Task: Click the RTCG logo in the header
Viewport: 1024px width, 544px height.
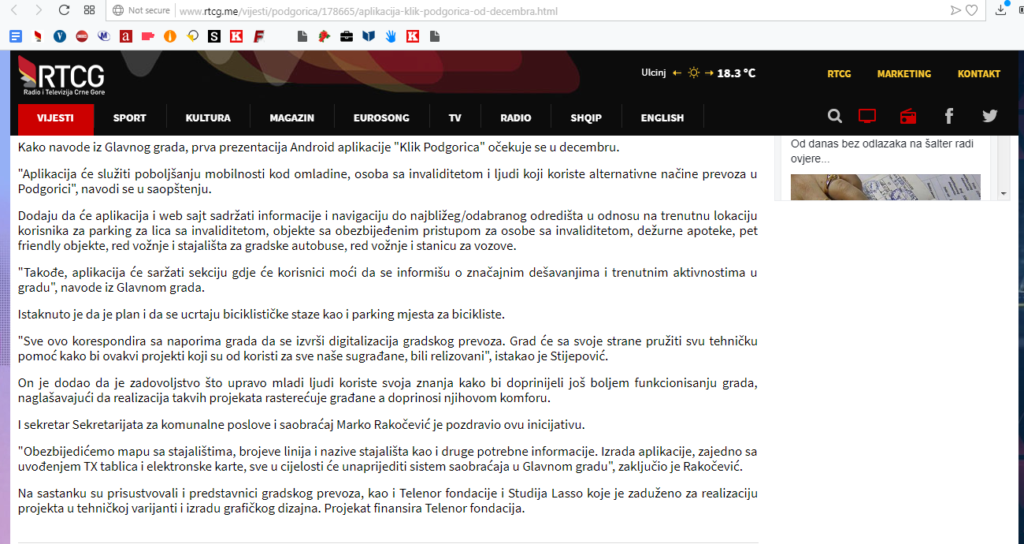Action: point(61,76)
